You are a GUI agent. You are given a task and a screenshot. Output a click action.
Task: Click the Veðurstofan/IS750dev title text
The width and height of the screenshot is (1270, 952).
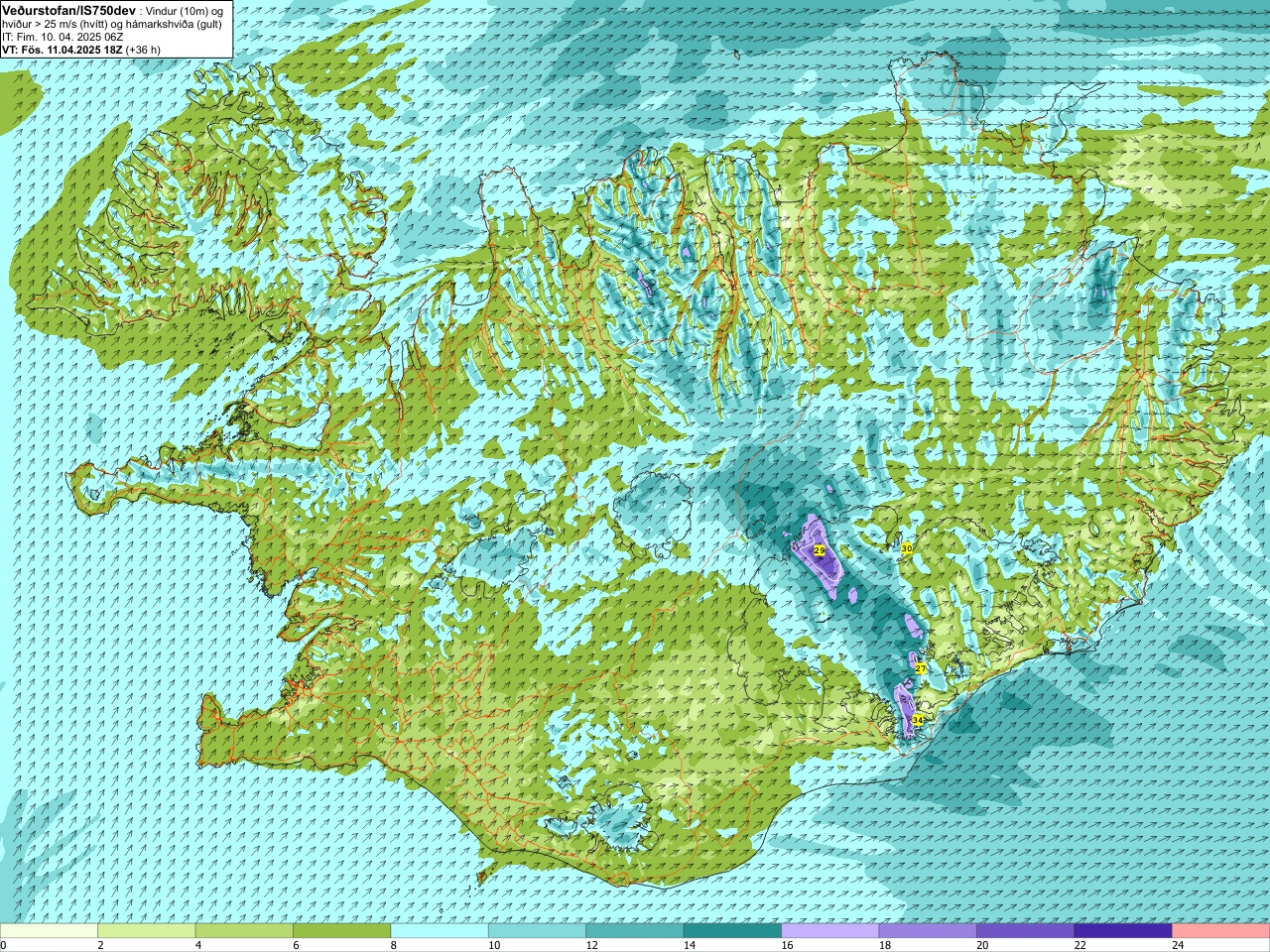point(69,9)
